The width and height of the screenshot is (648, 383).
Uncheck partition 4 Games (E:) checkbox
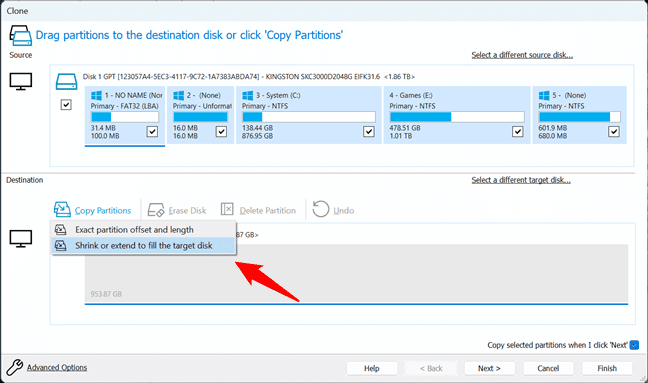517,131
